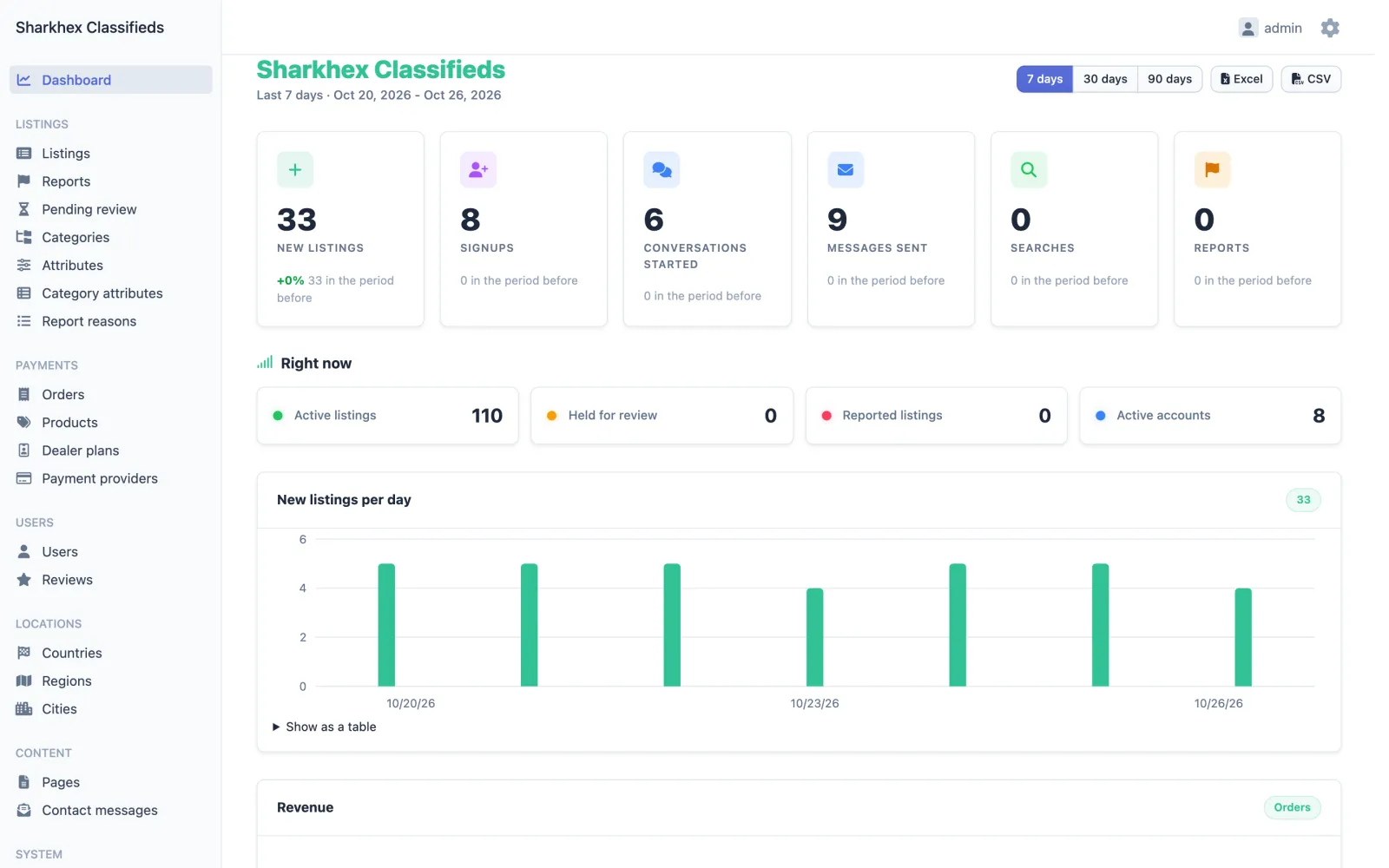Click the Attributes sliders icon
Viewport: 1389px width, 868px height.
[x=24, y=265]
